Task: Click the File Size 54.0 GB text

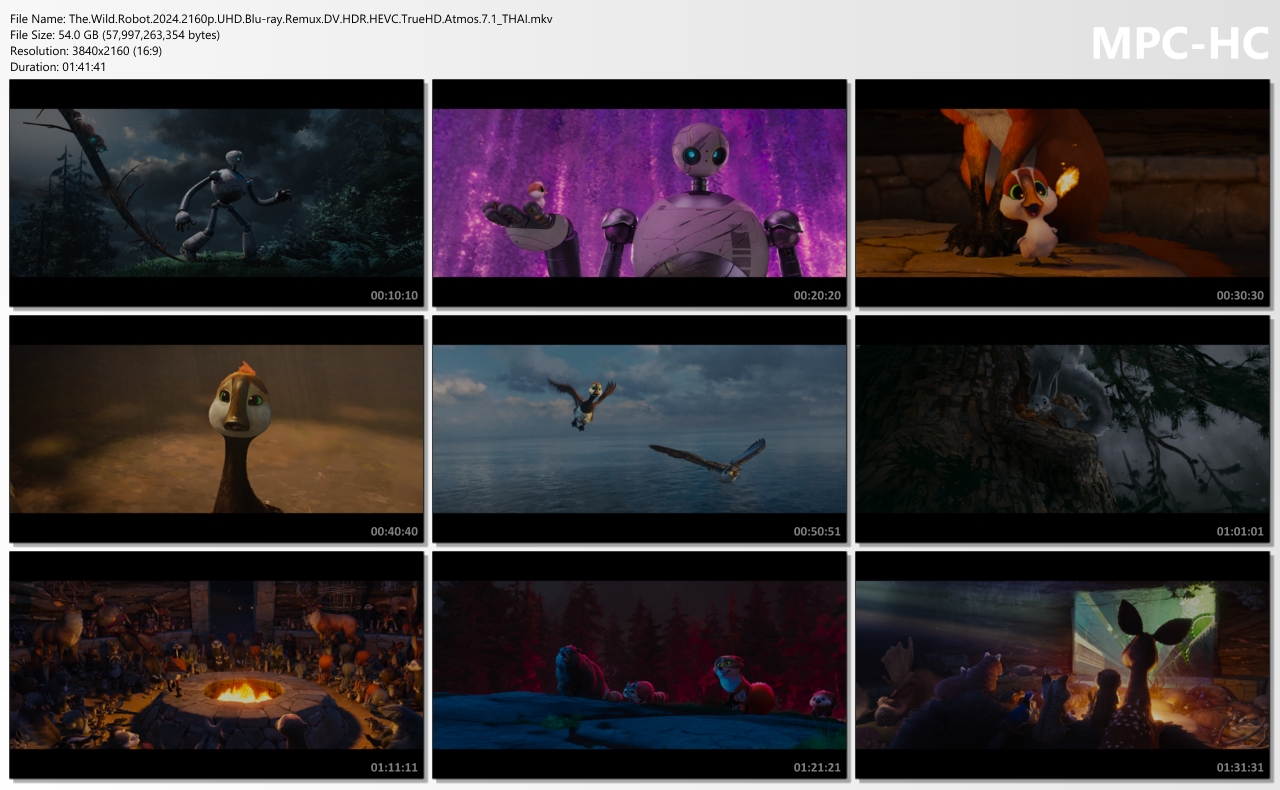Action: tap(115, 35)
